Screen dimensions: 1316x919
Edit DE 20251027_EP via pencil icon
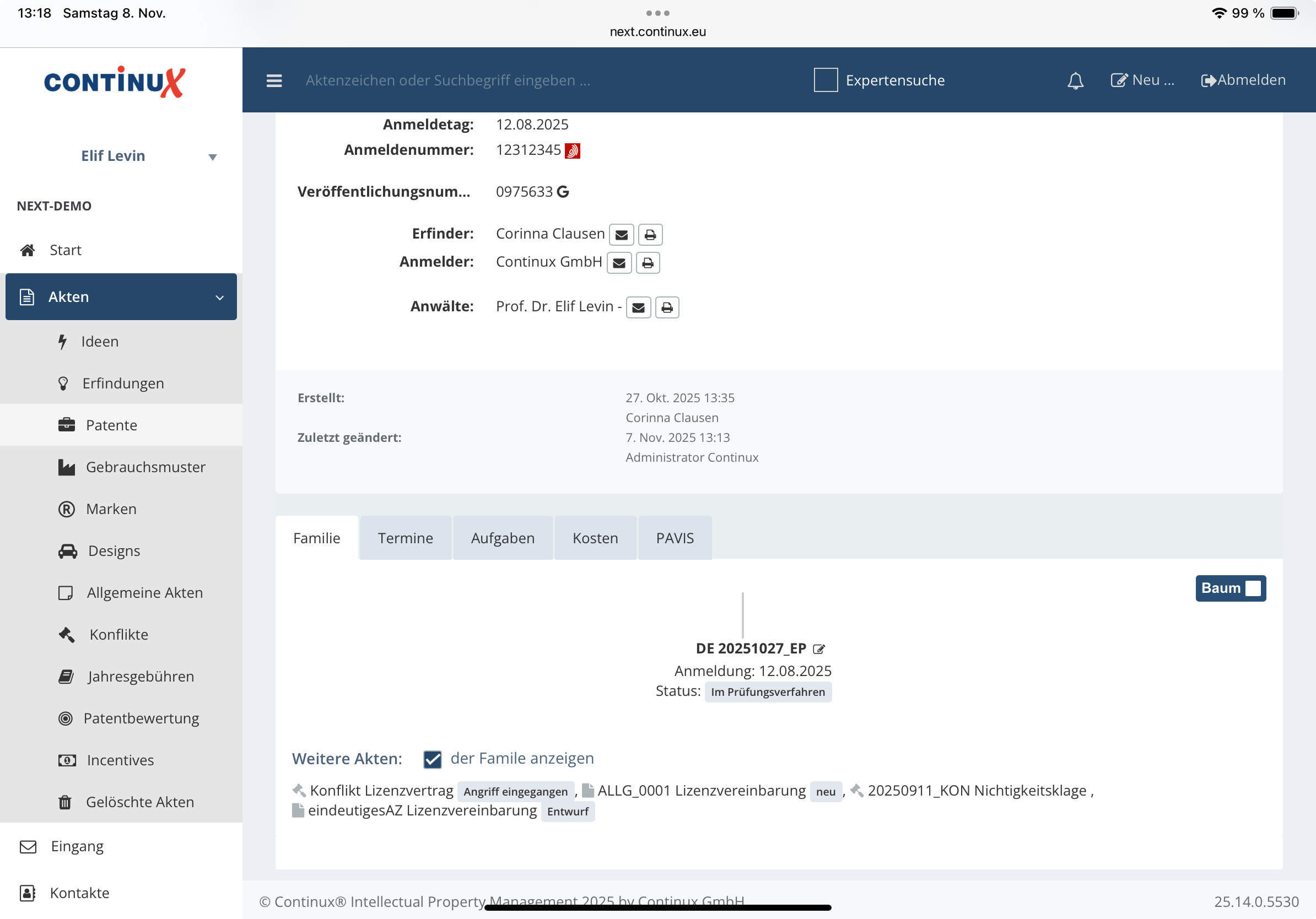point(819,649)
